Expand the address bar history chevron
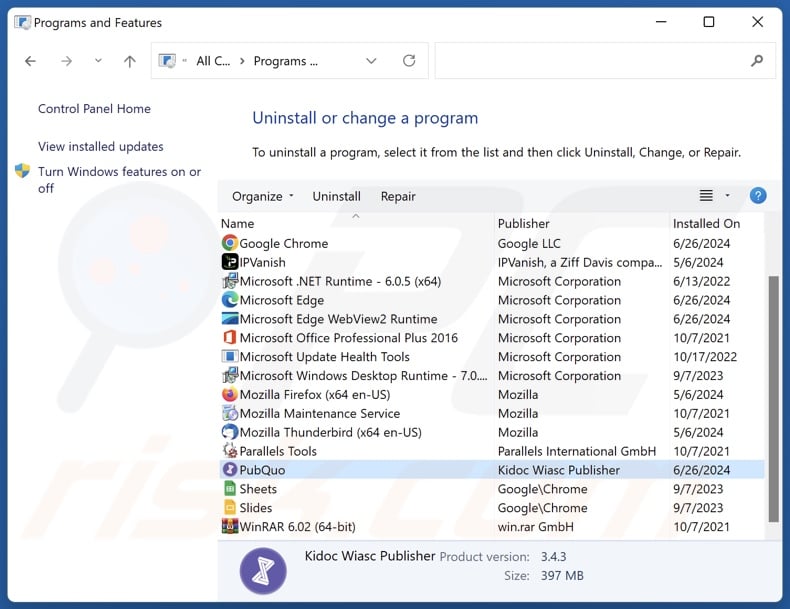790x609 pixels. pos(371,61)
